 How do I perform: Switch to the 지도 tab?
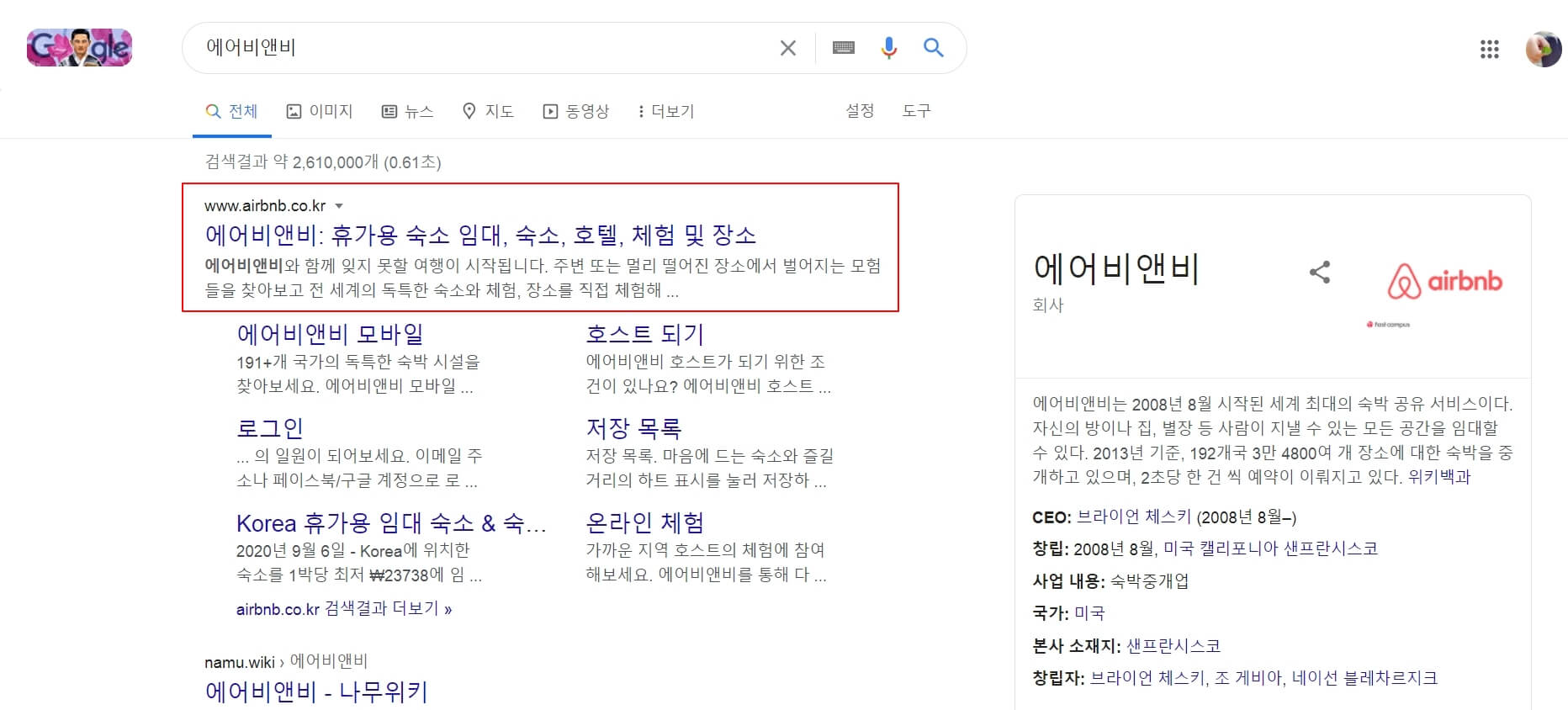488,111
